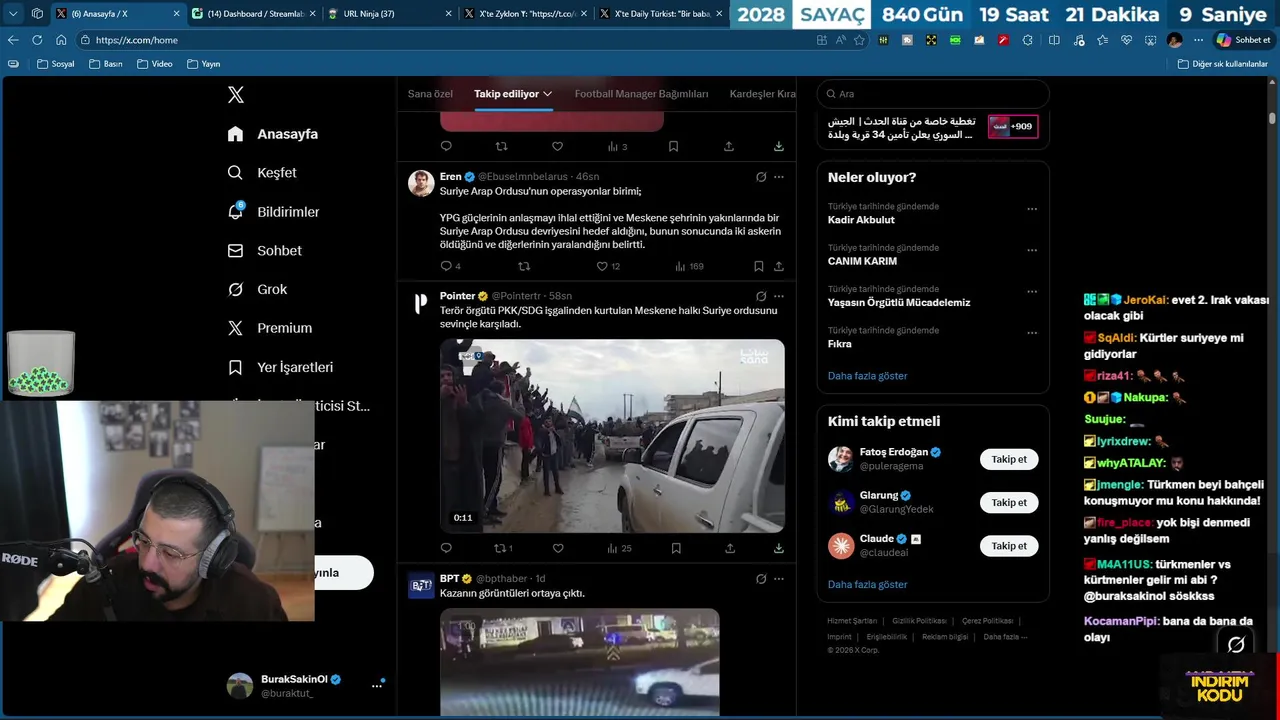Open more options on Pointer's tweet
This screenshot has height=720, width=1280.
(779, 296)
